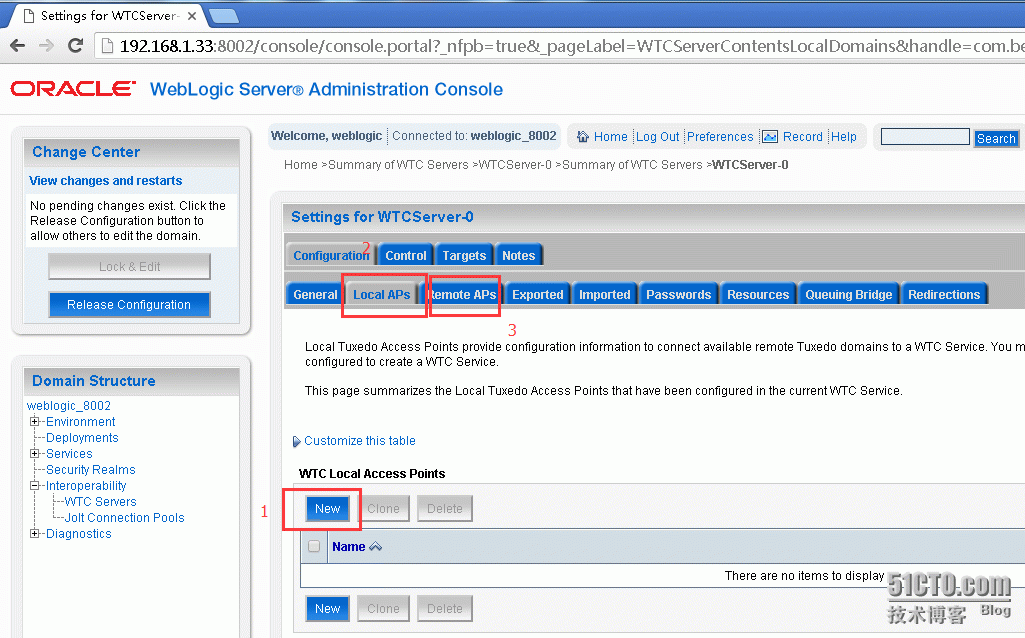Image resolution: width=1025 pixels, height=638 pixels.
Task: Open the Remote APs sub-tab
Action: click(462, 295)
